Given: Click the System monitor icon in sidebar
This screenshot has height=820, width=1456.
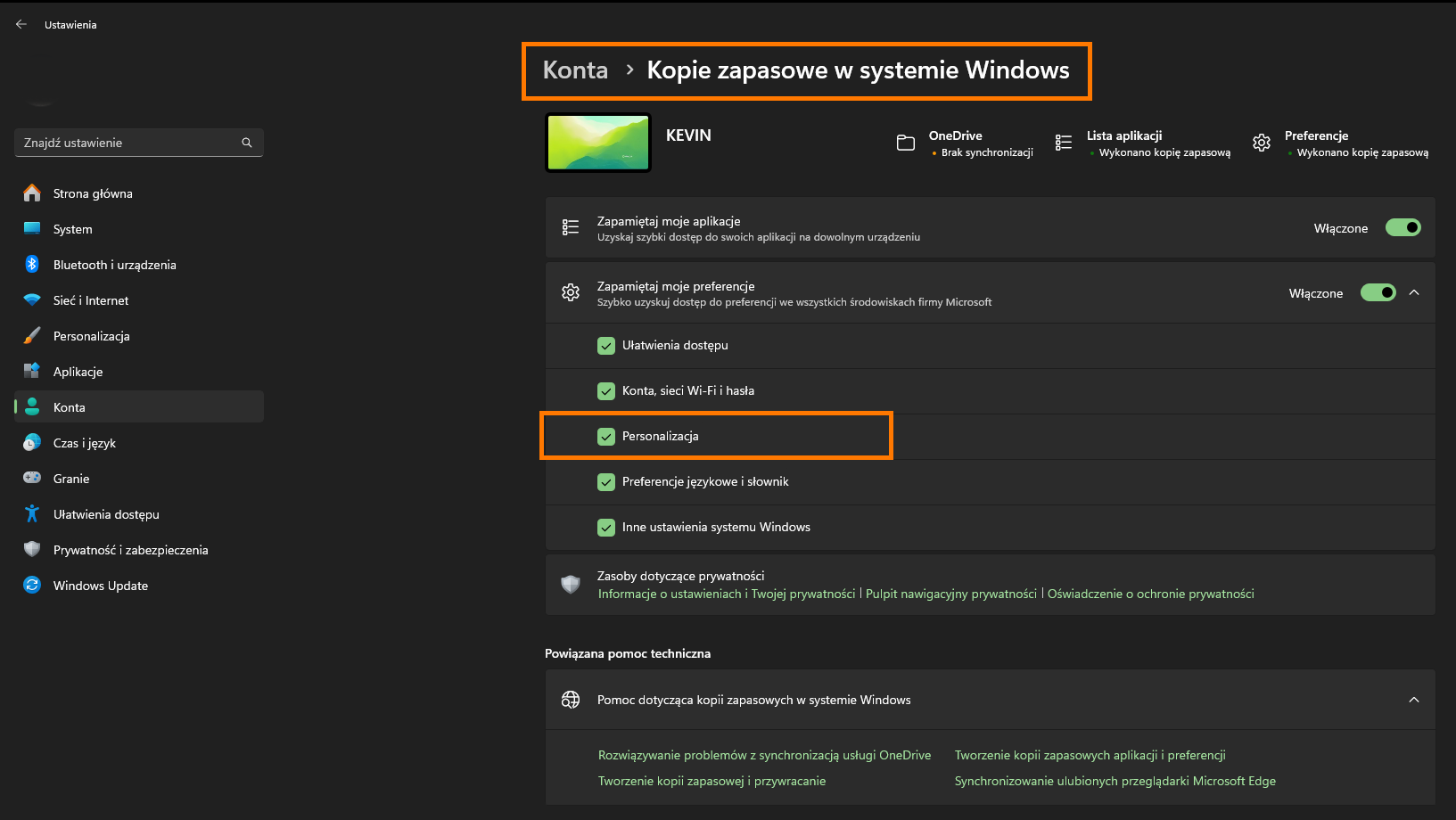Looking at the screenshot, I should 32,228.
